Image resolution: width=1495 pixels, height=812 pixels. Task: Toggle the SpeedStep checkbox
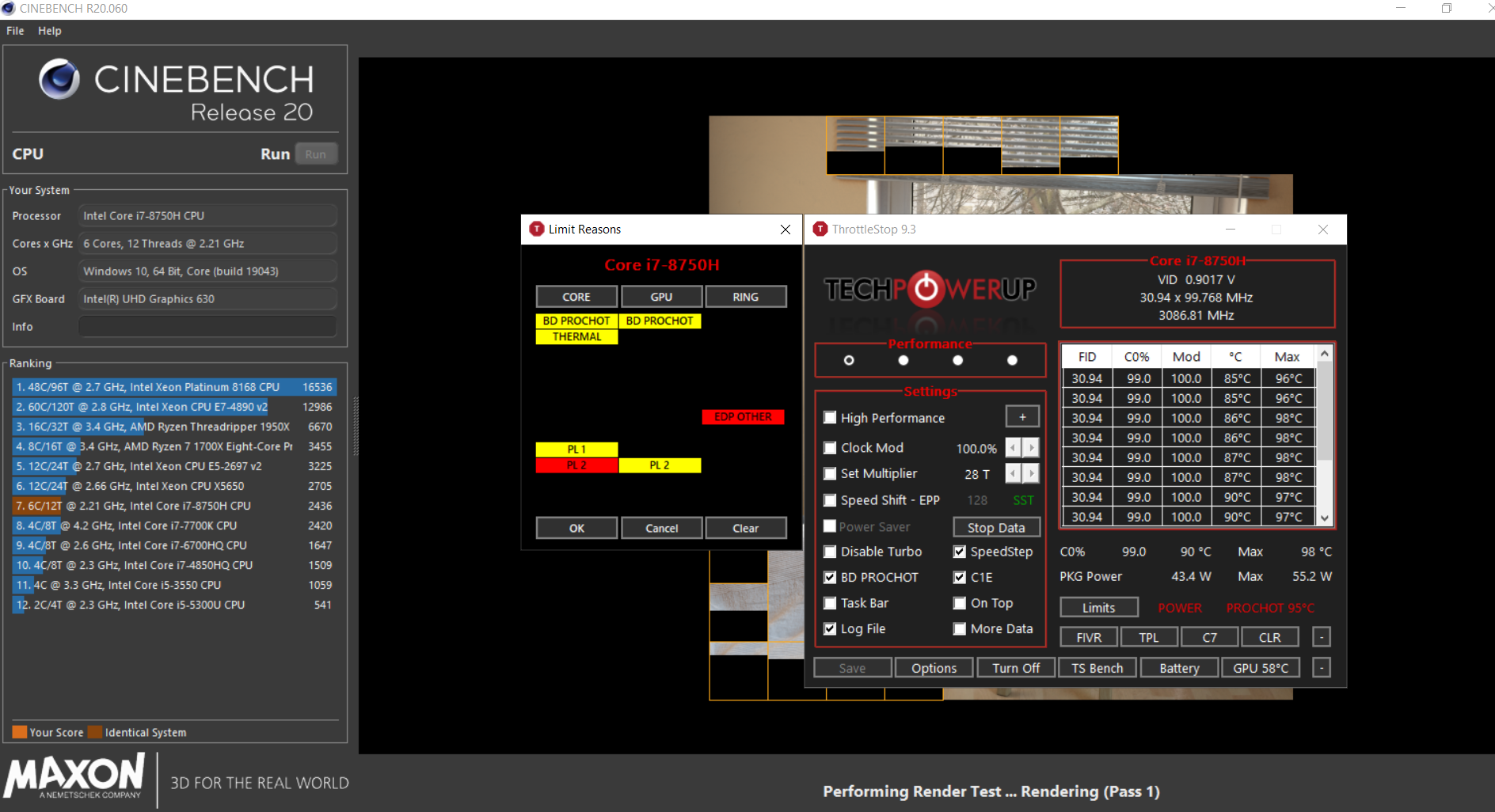coord(960,552)
